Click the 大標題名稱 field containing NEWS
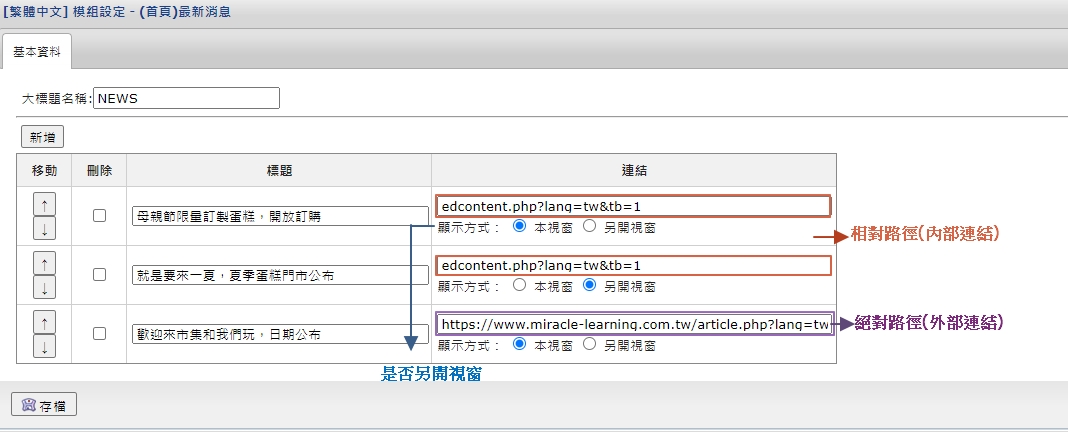 (186, 98)
